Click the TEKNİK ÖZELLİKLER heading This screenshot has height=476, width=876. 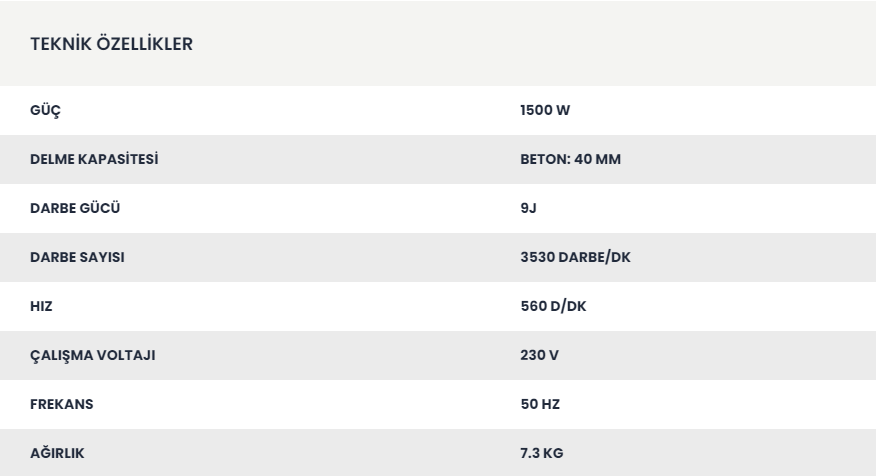111,44
